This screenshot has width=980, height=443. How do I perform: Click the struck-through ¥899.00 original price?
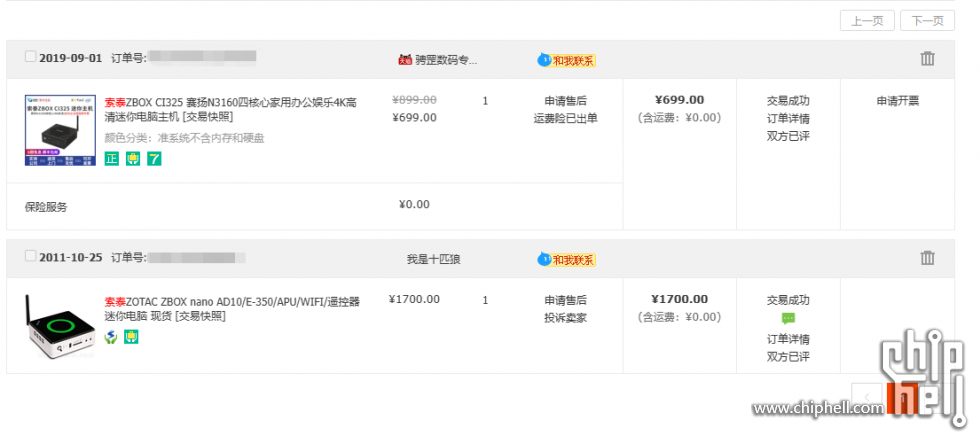[x=414, y=99]
